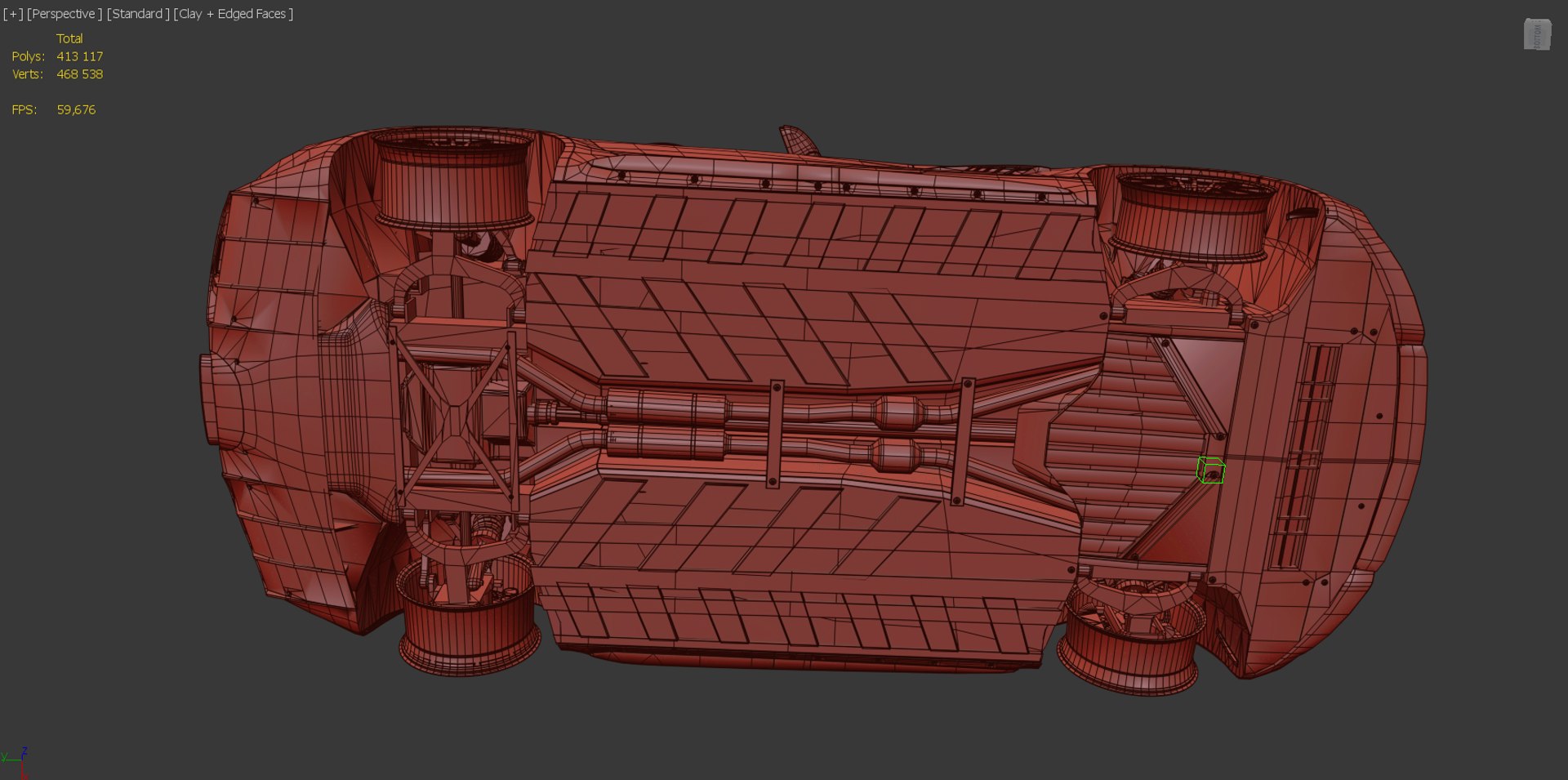1568x780 pixels.
Task: Open the Perspective point-of-view menu
Action: click(65, 14)
